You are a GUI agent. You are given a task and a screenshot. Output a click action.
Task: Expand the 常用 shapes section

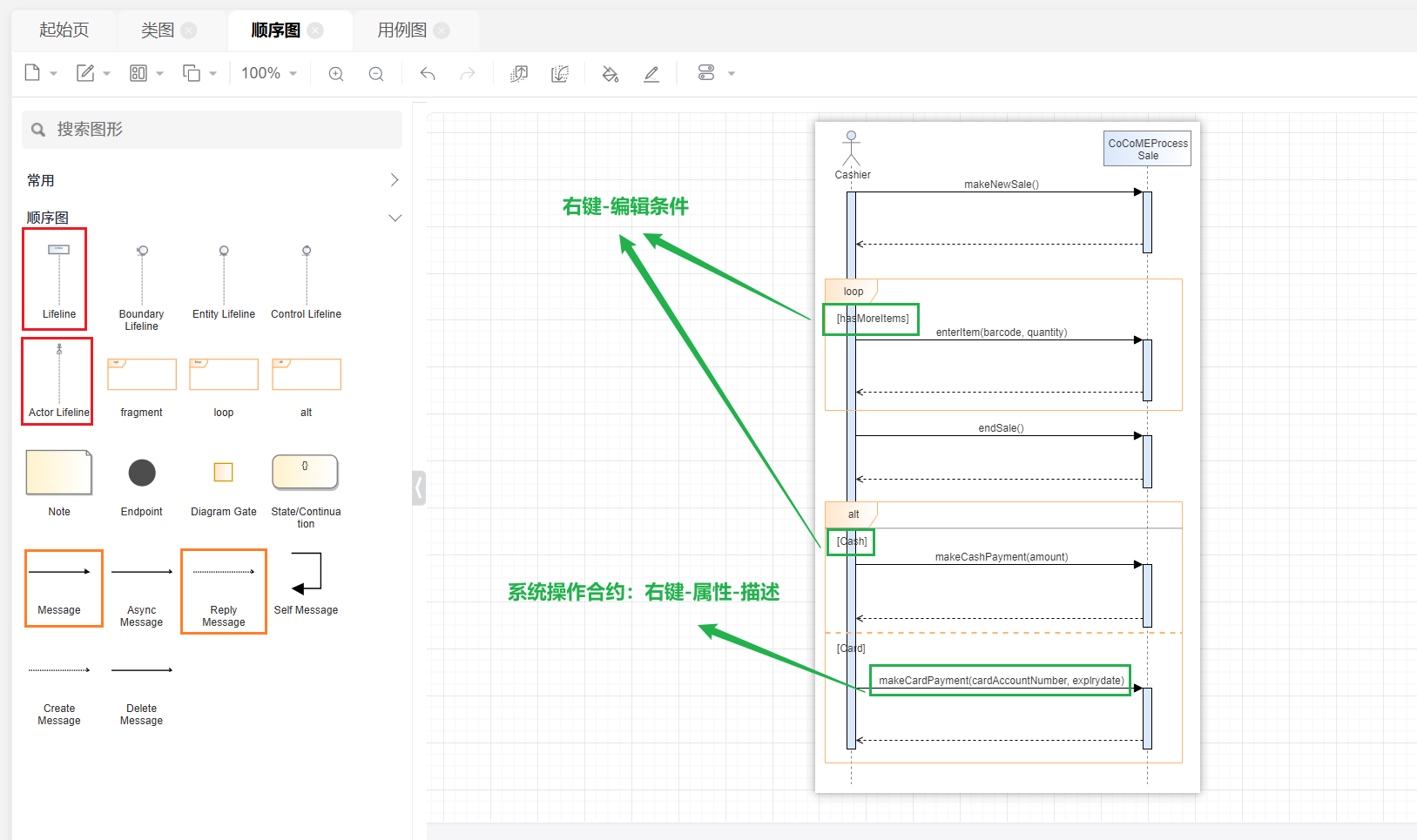[x=394, y=180]
